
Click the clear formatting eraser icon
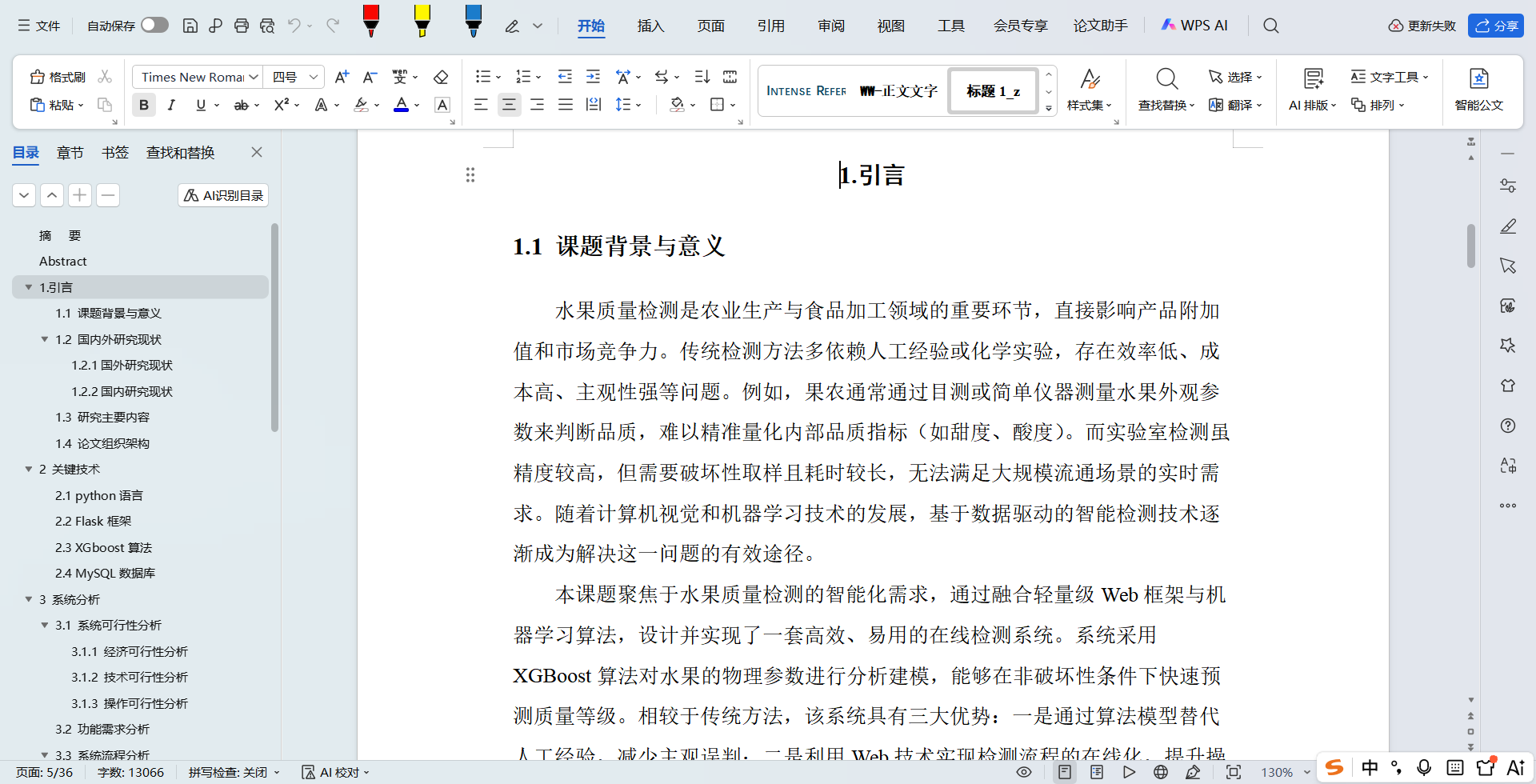[x=441, y=77]
